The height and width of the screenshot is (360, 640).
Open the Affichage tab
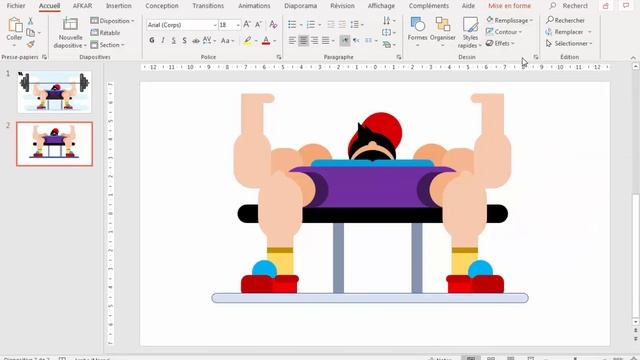(381, 6)
